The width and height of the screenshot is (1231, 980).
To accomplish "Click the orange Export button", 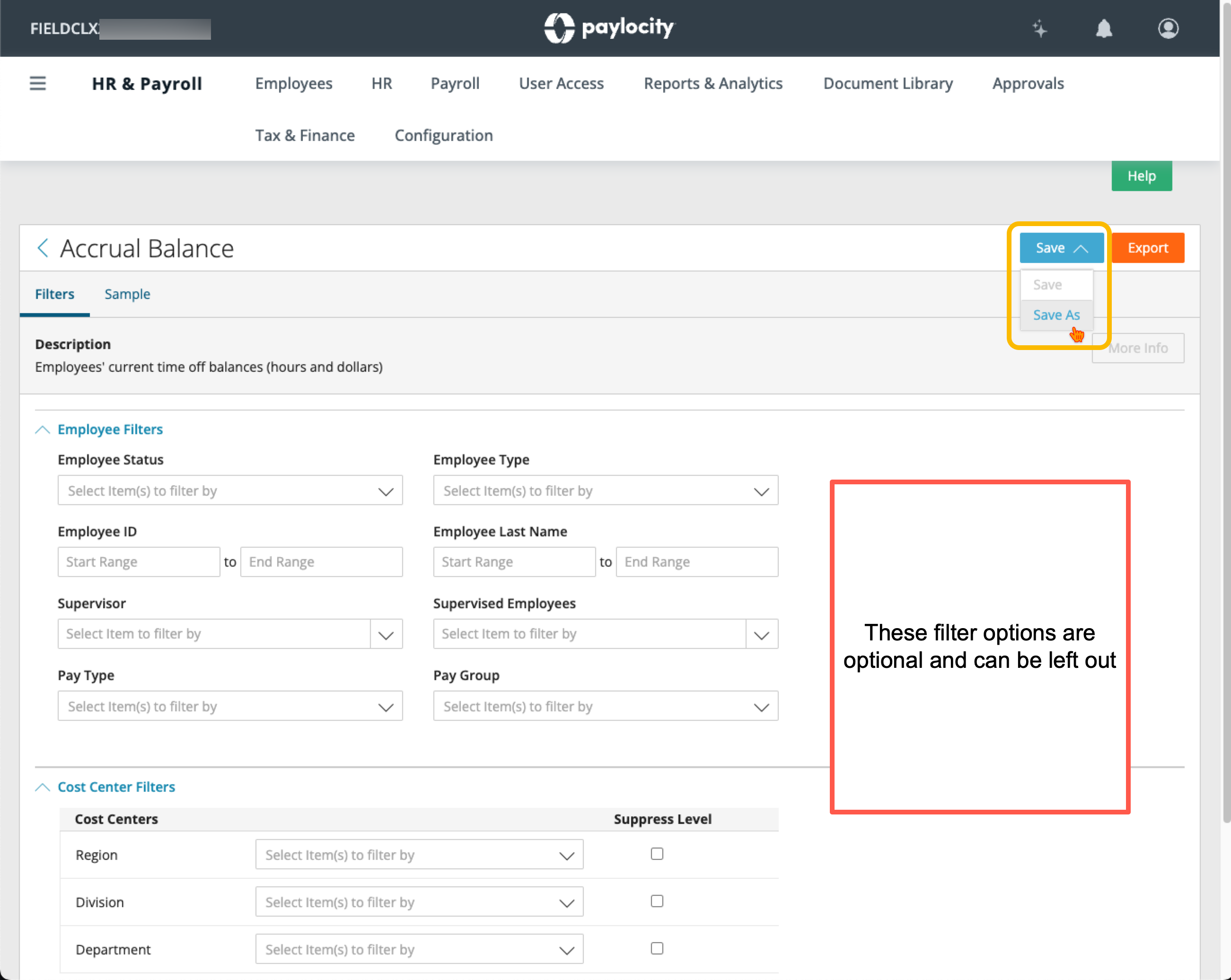I will coord(1147,248).
